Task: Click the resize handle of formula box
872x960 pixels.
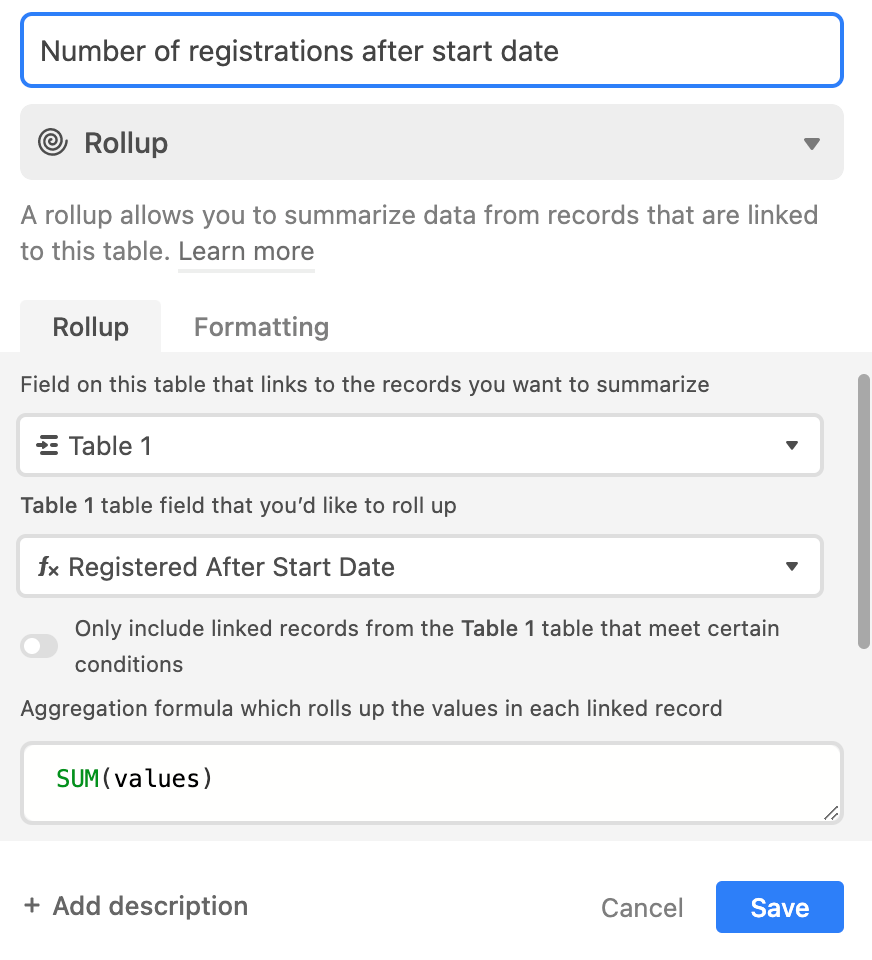Action: [830, 812]
